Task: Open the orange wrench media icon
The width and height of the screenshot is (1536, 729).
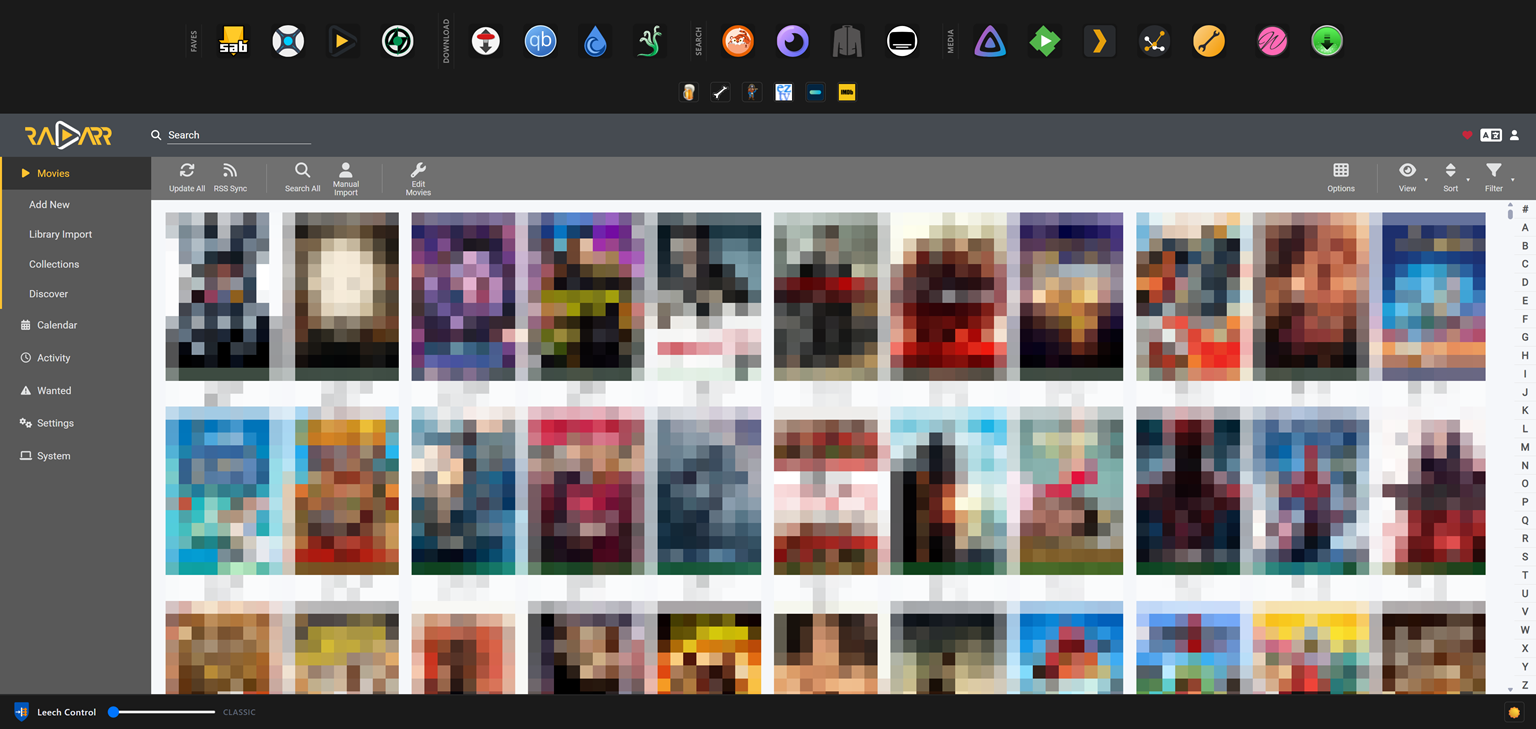Action: click(x=1209, y=41)
